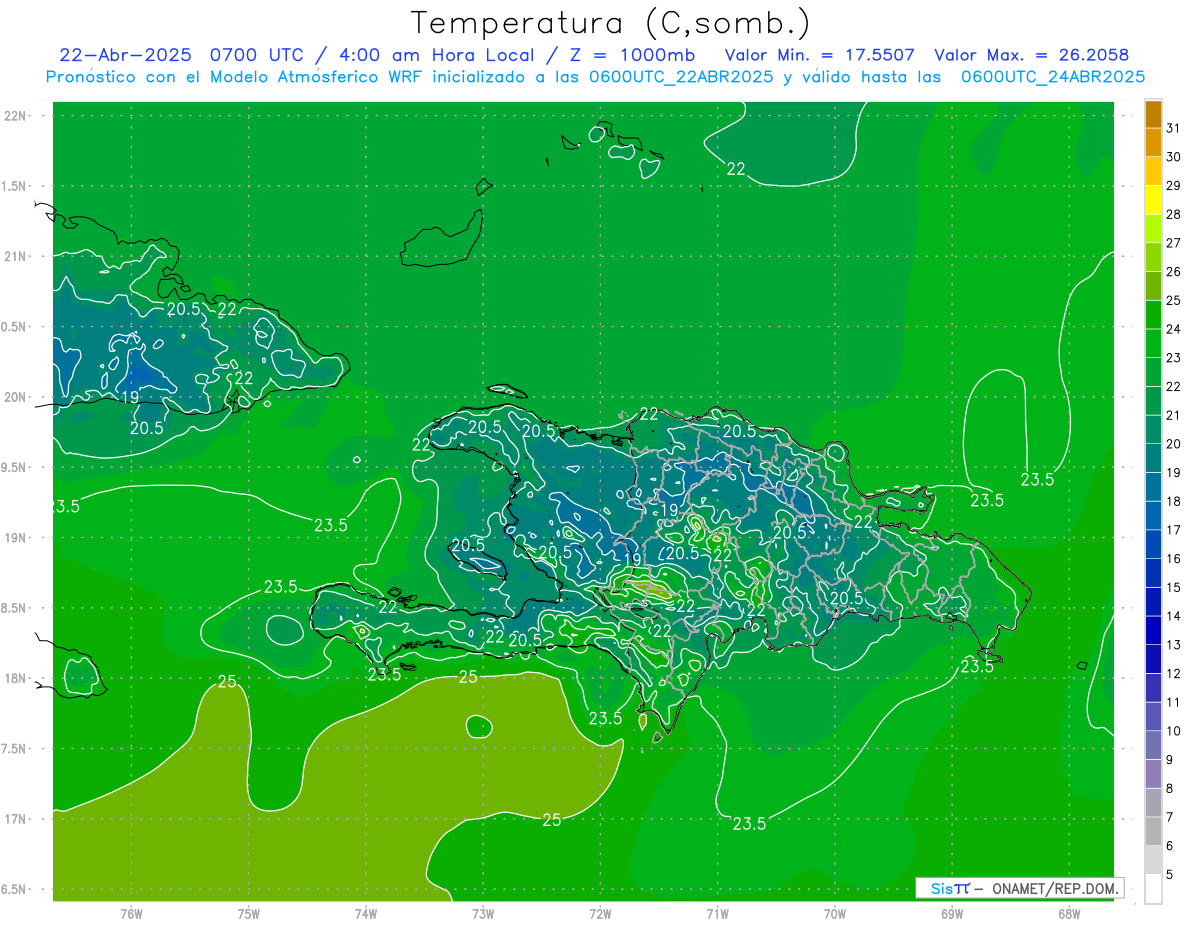Click the purple legend swatch between 8 and 9
Viewport: 1200px width, 927px height.
tap(1153, 774)
